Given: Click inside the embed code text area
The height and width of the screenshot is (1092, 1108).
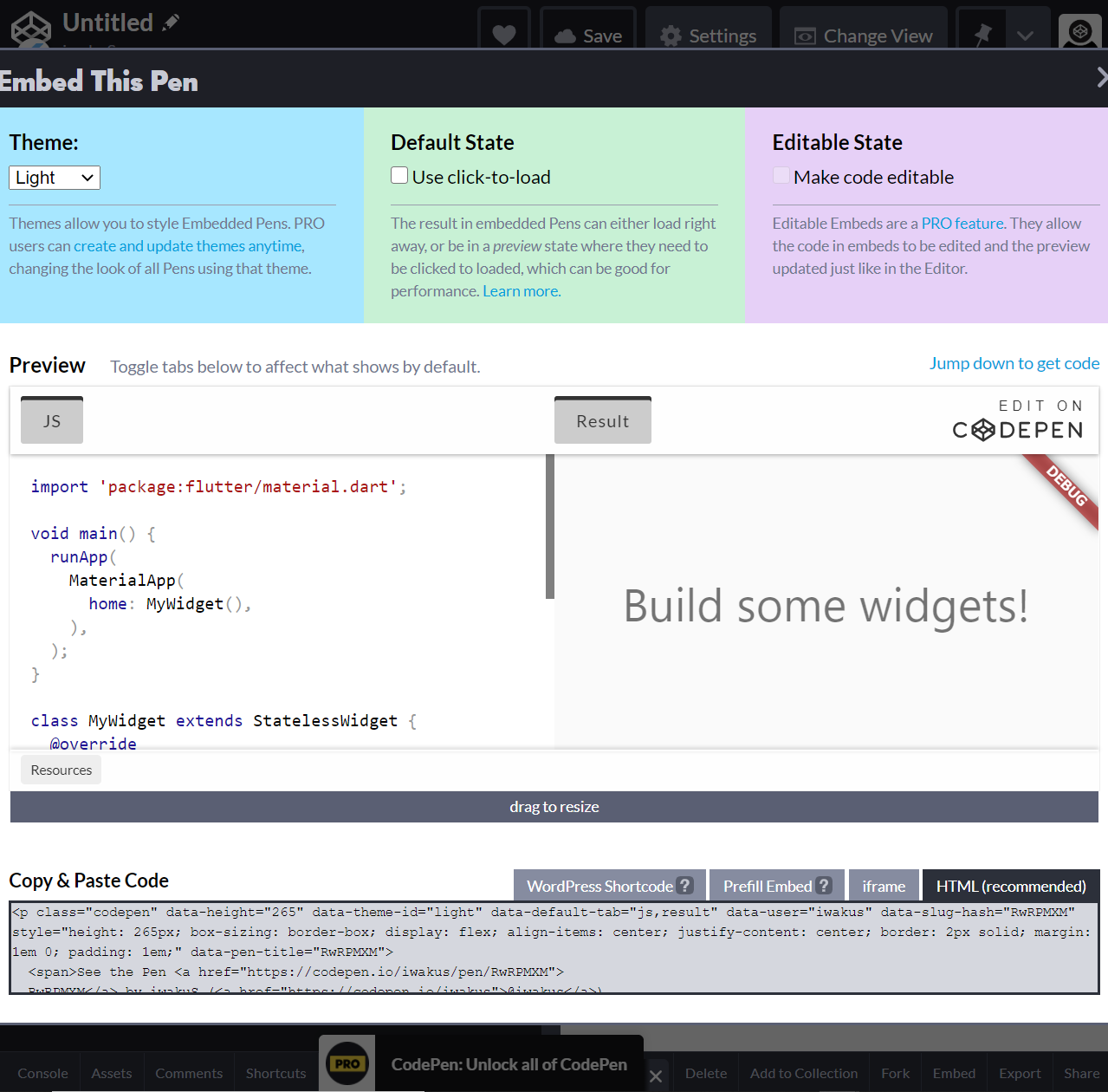Looking at the screenshot, I should tap(554, 948).
